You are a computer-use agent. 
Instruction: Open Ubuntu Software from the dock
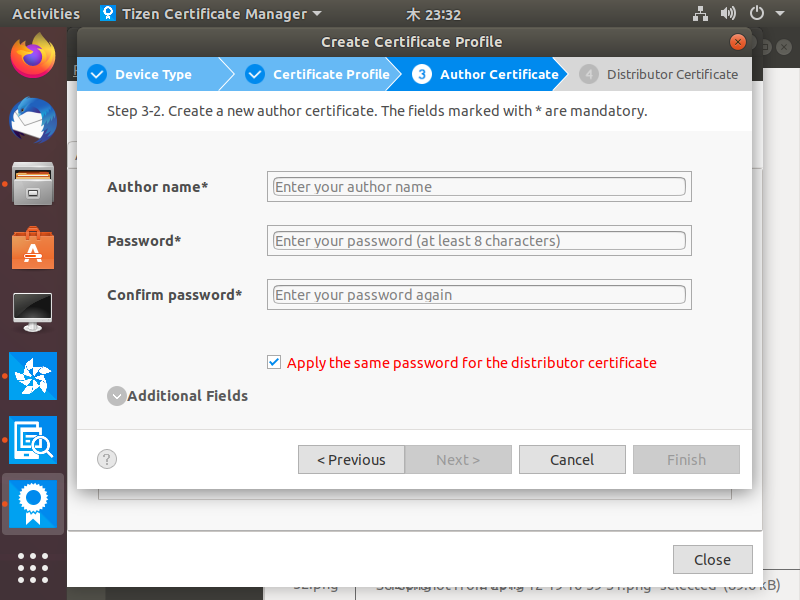[x=33, y=248]
